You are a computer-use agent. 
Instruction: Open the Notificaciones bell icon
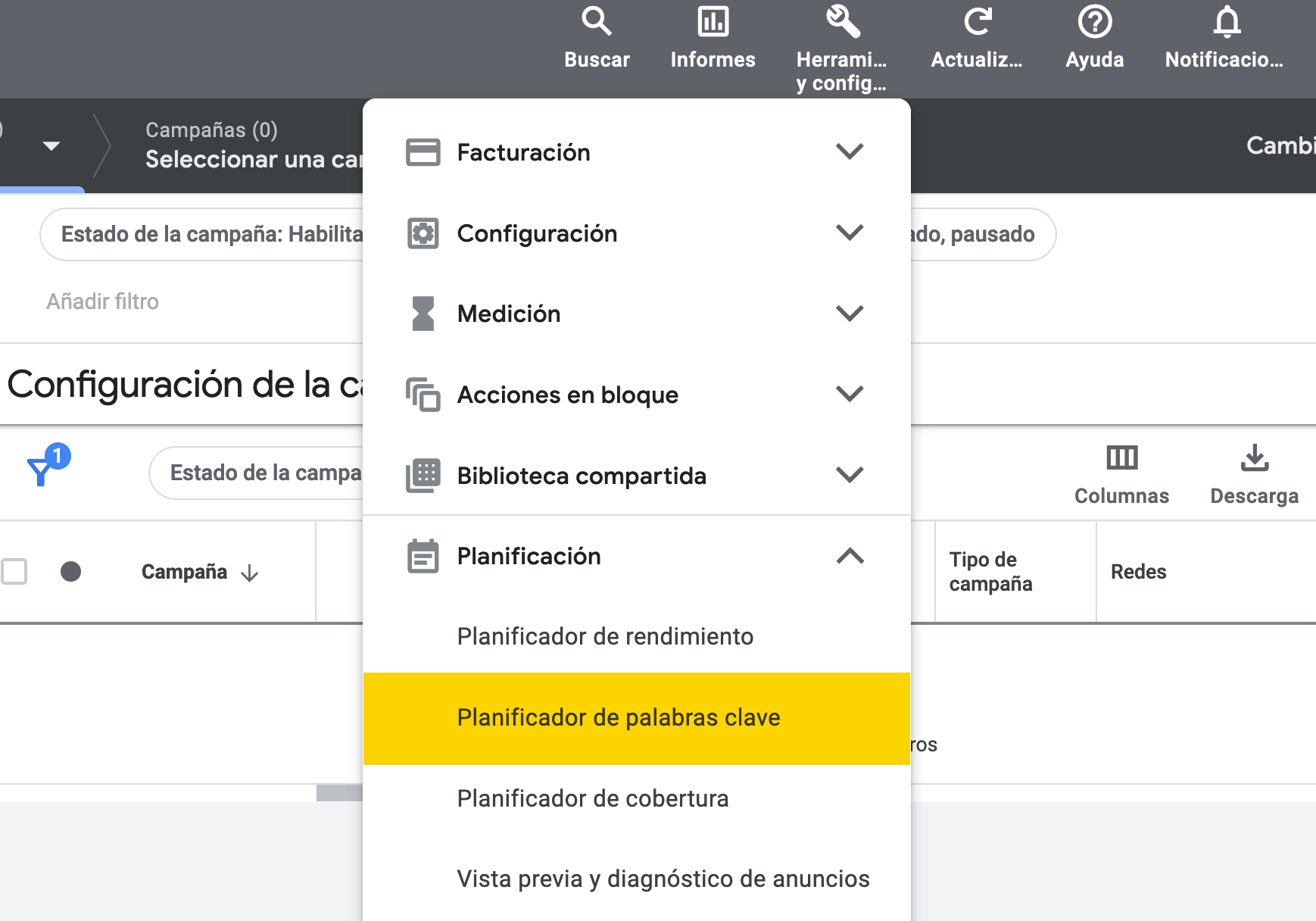(x=1227, y=23)
